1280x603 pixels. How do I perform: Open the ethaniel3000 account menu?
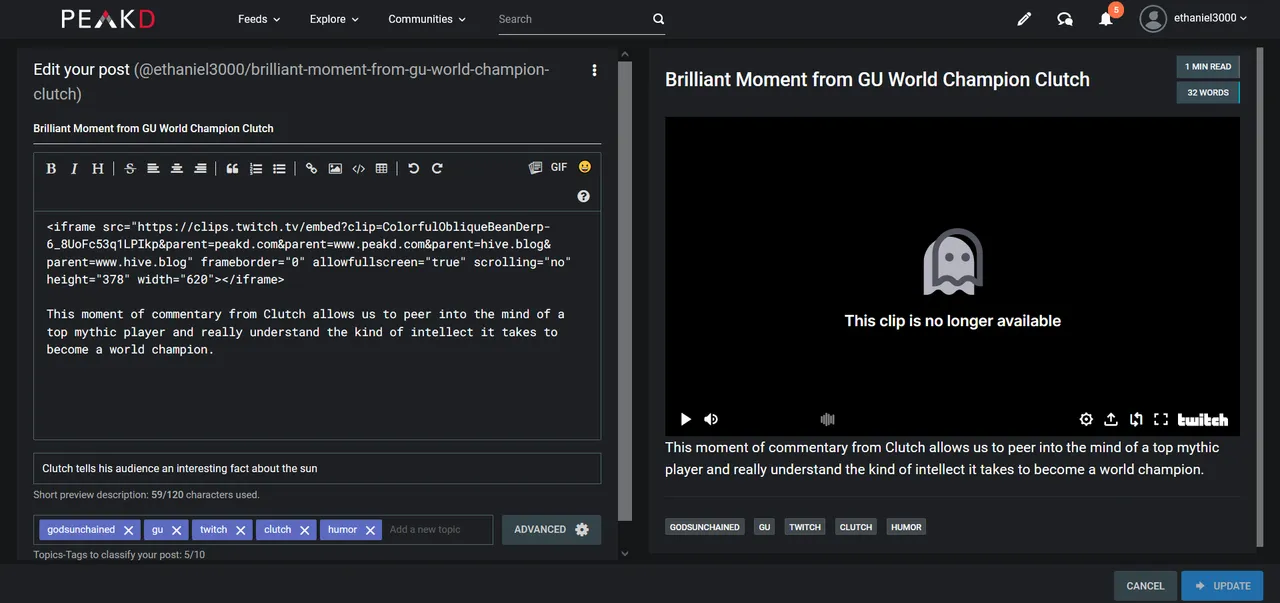coord(1211,18)
